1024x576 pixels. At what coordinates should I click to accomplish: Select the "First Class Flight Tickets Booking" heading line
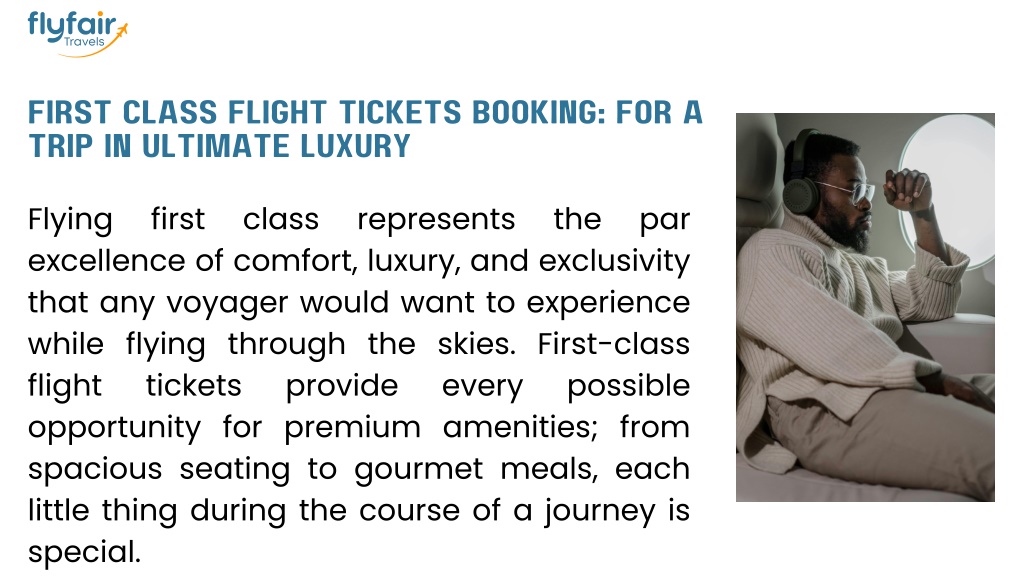[x=365, y=112]
